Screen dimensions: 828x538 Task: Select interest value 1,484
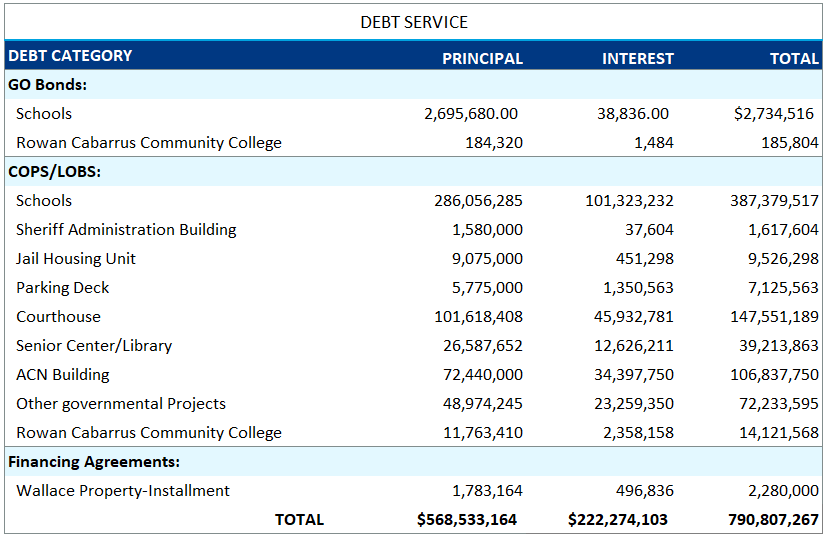654,143
